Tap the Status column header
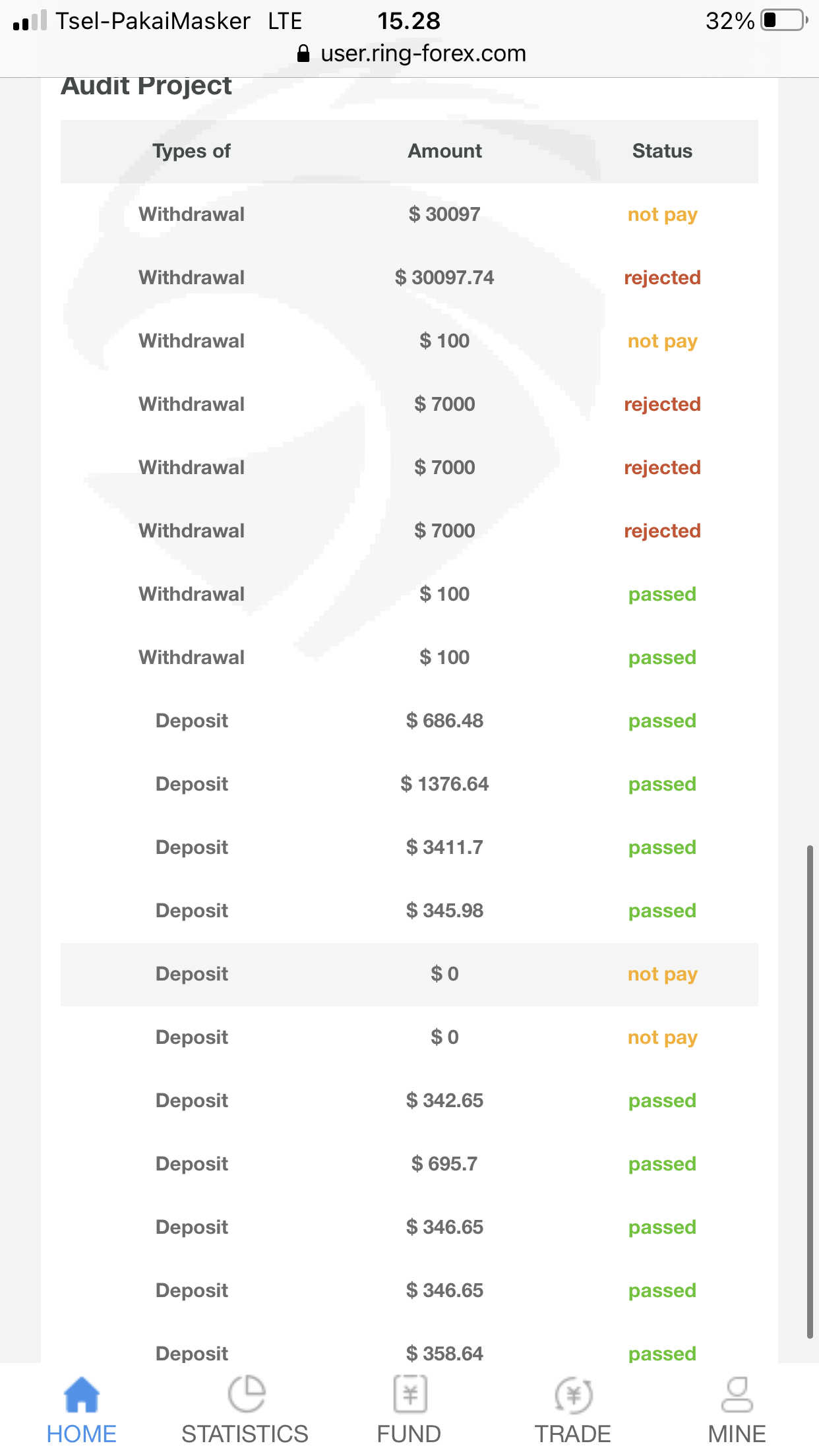The image size is (819, 1456). tap(662, 151)
